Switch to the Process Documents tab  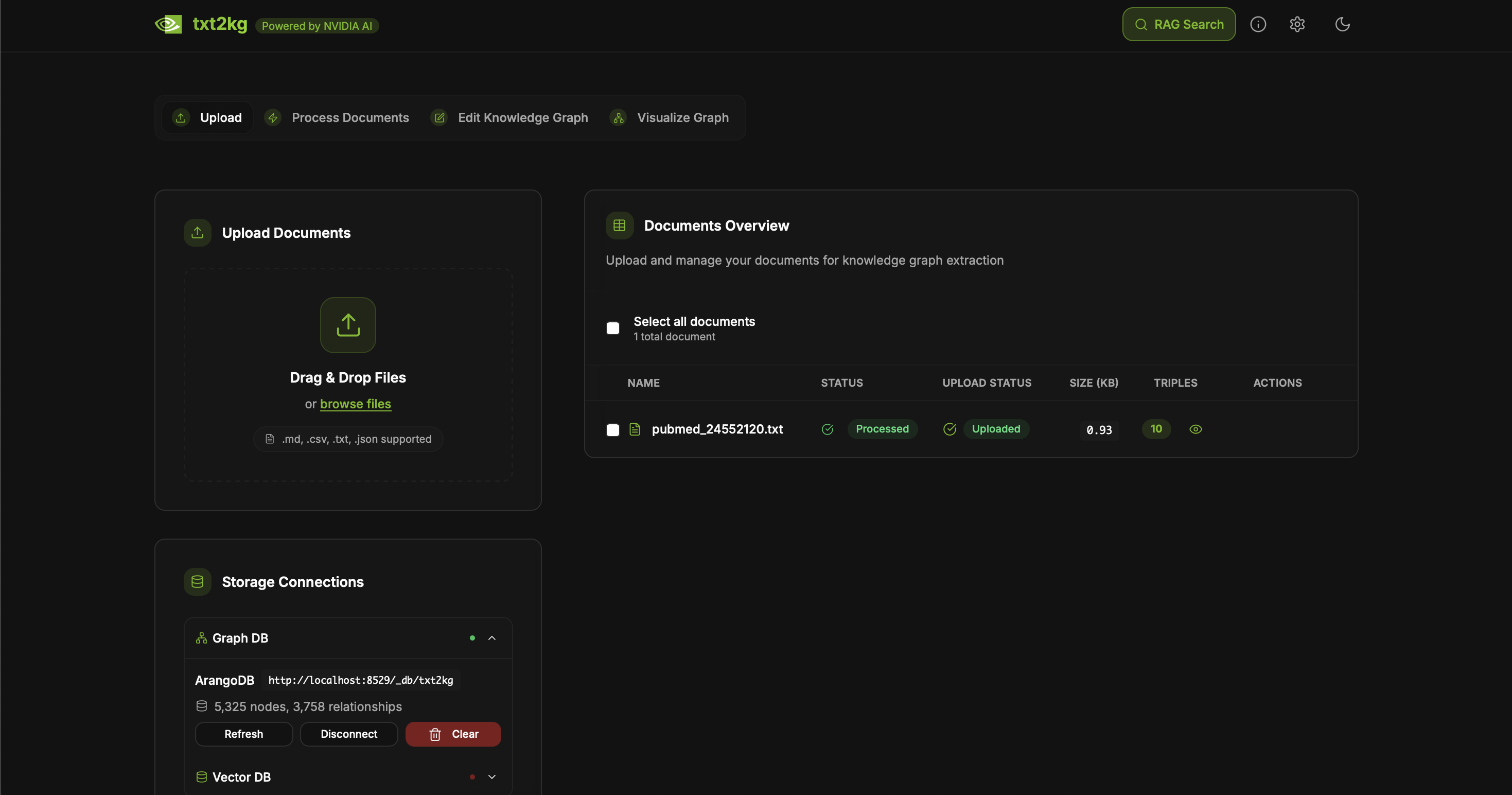338,117
